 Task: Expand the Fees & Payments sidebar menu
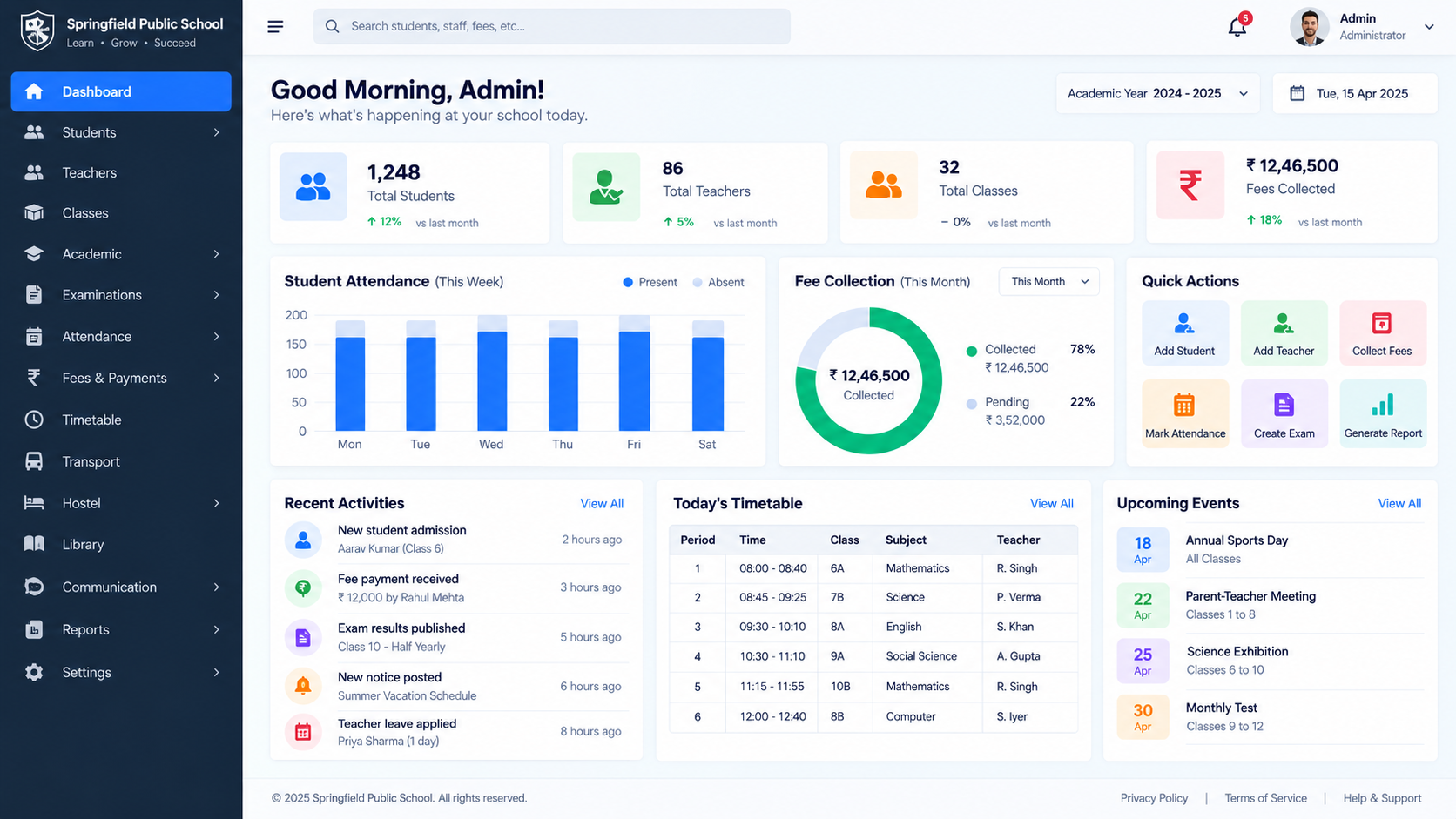tap(121, 378)
